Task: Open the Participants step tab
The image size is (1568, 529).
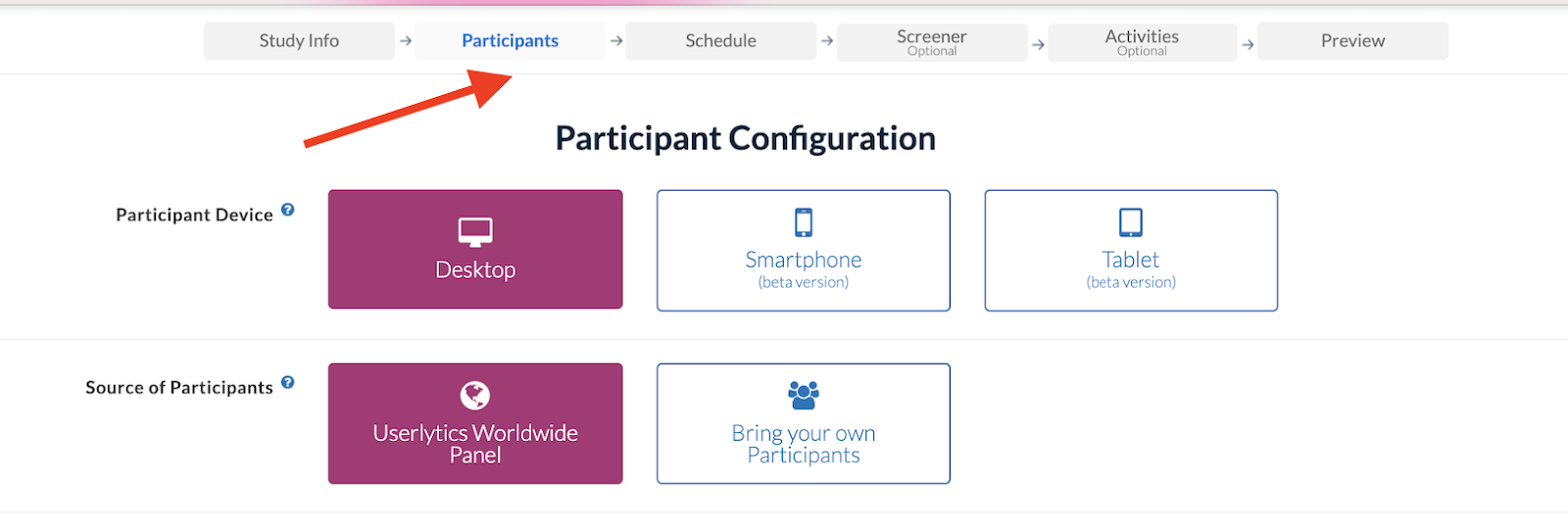Action: 511,41
